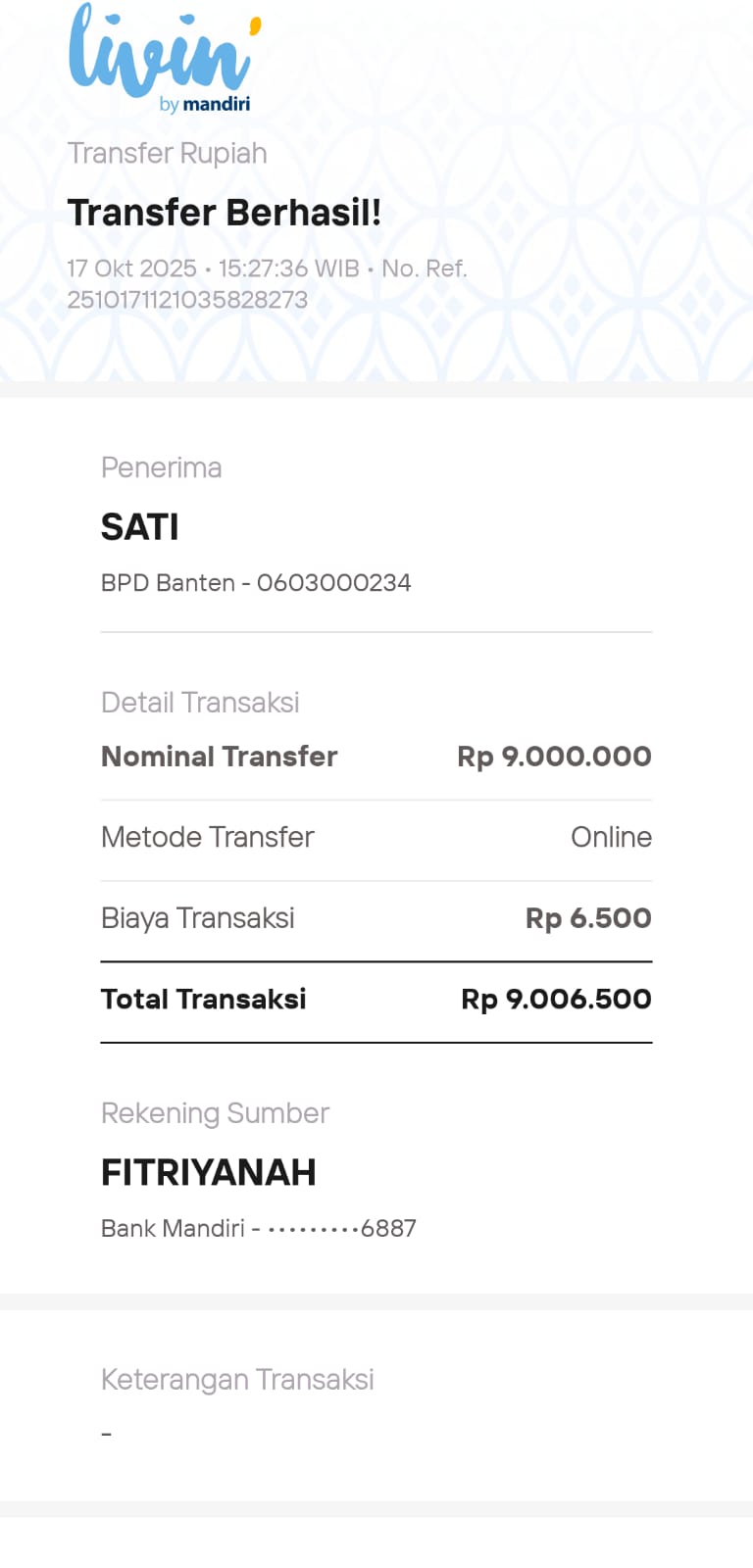The image size is (753, 1568).
Task: Click the "Total Transaksi" label
Action: coord(203,999)
